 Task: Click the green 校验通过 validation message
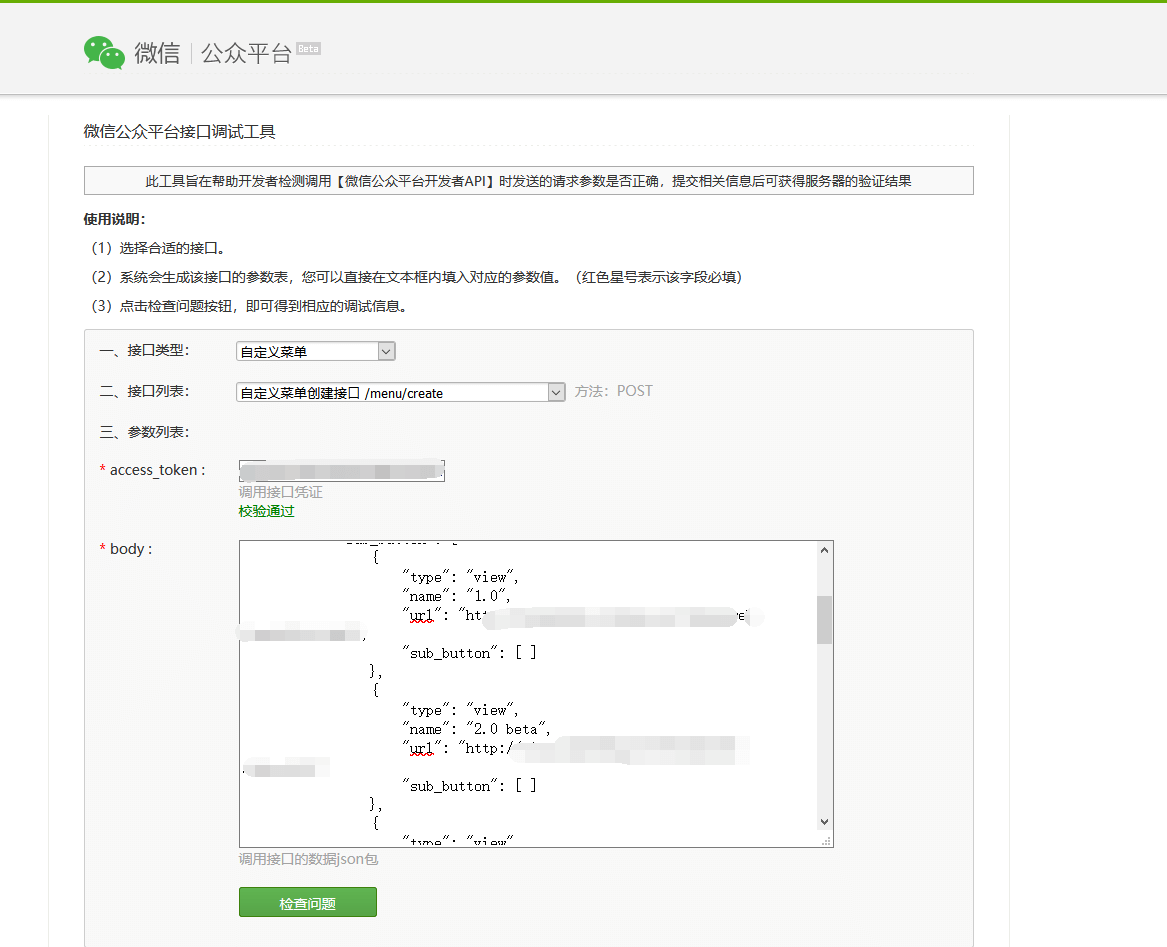pos(266,512)
